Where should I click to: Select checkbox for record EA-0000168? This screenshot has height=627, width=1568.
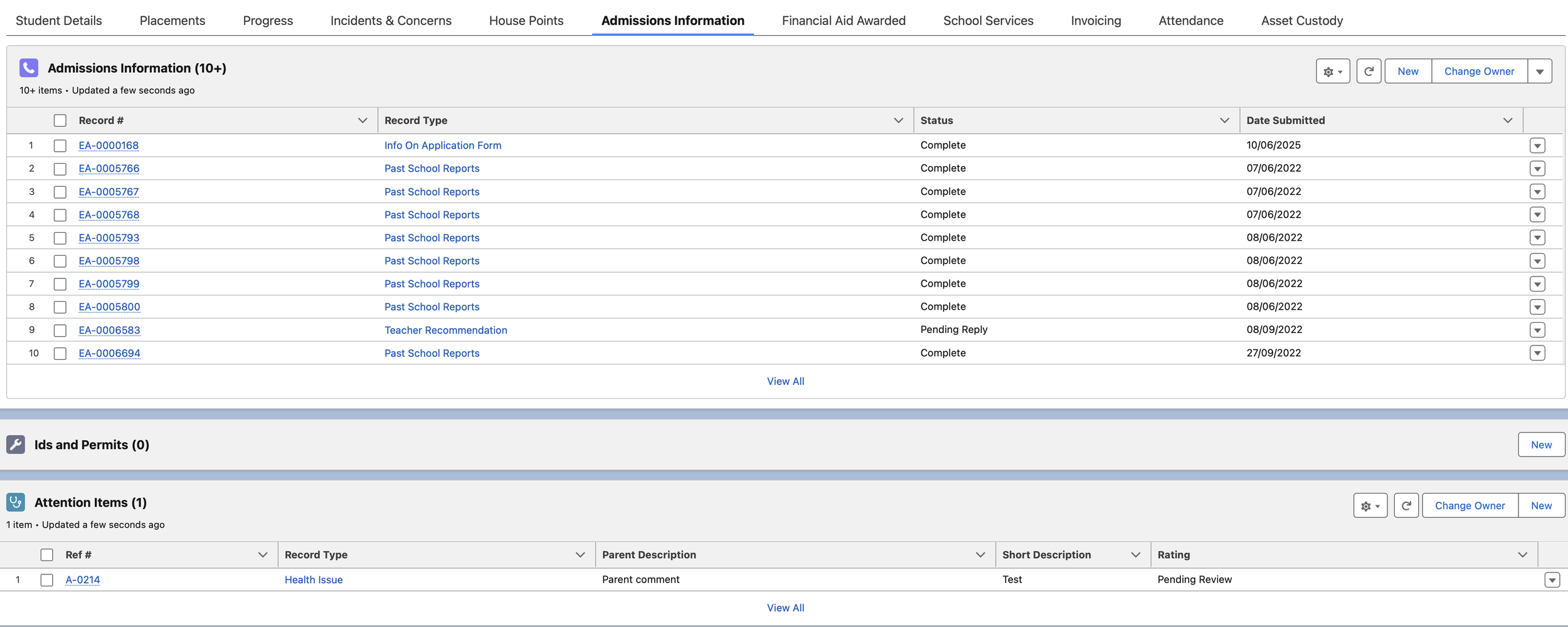click(60, 145)
